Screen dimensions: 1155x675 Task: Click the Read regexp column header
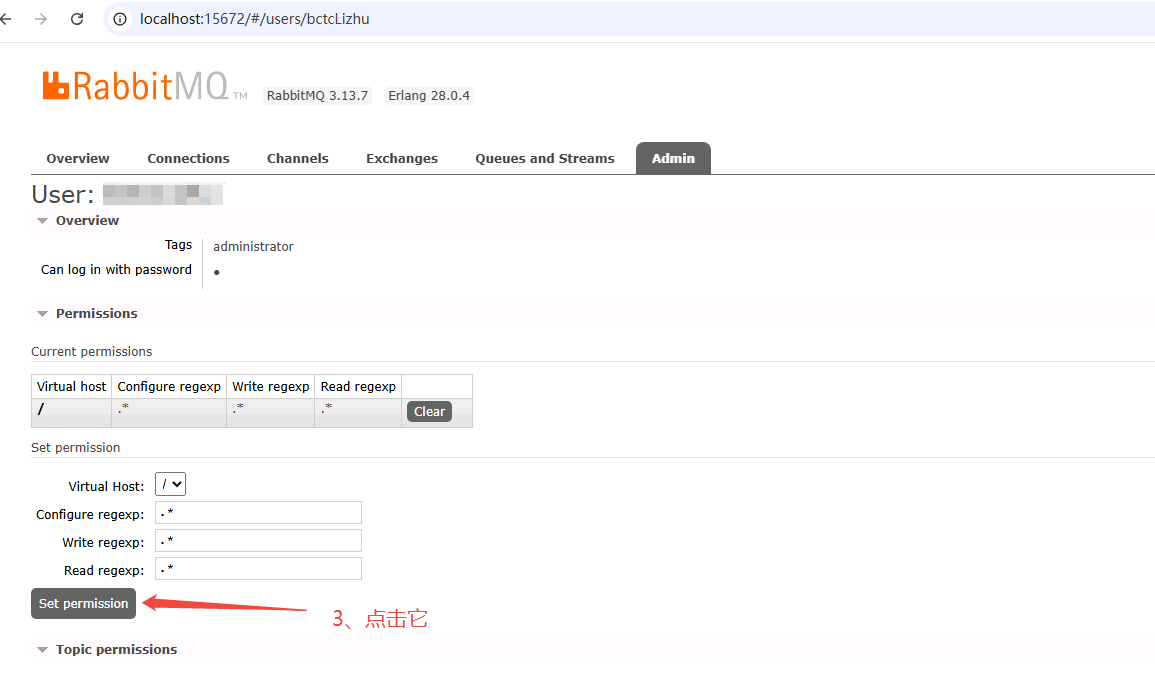(x=359, y=387)
